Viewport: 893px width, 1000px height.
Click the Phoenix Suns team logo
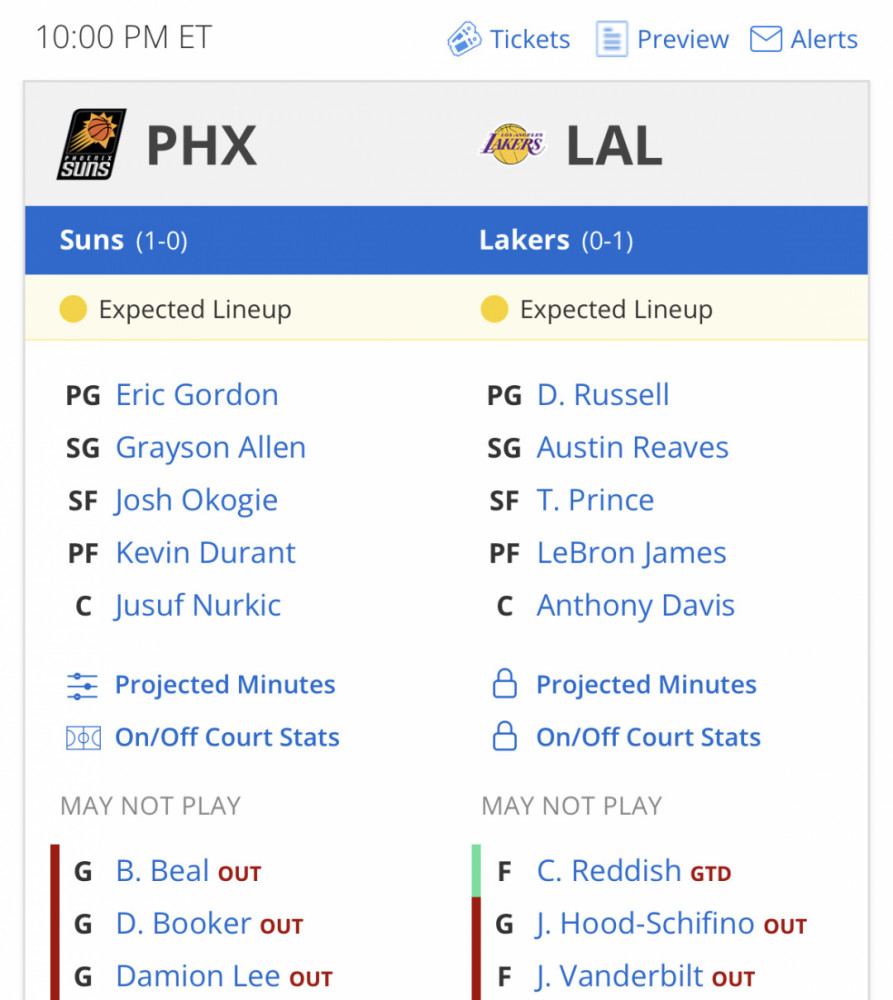pyautogui.click(x=91, y=144)
